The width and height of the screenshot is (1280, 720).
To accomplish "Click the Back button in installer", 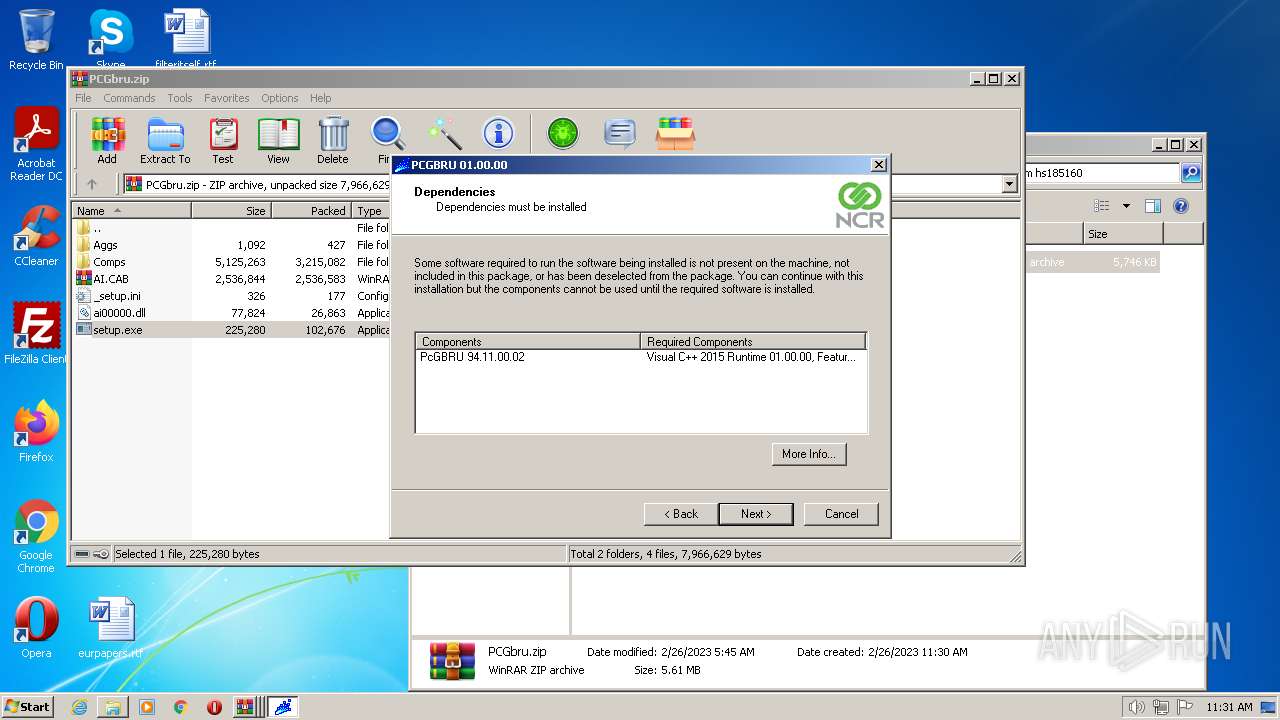I will coord(681,514).
